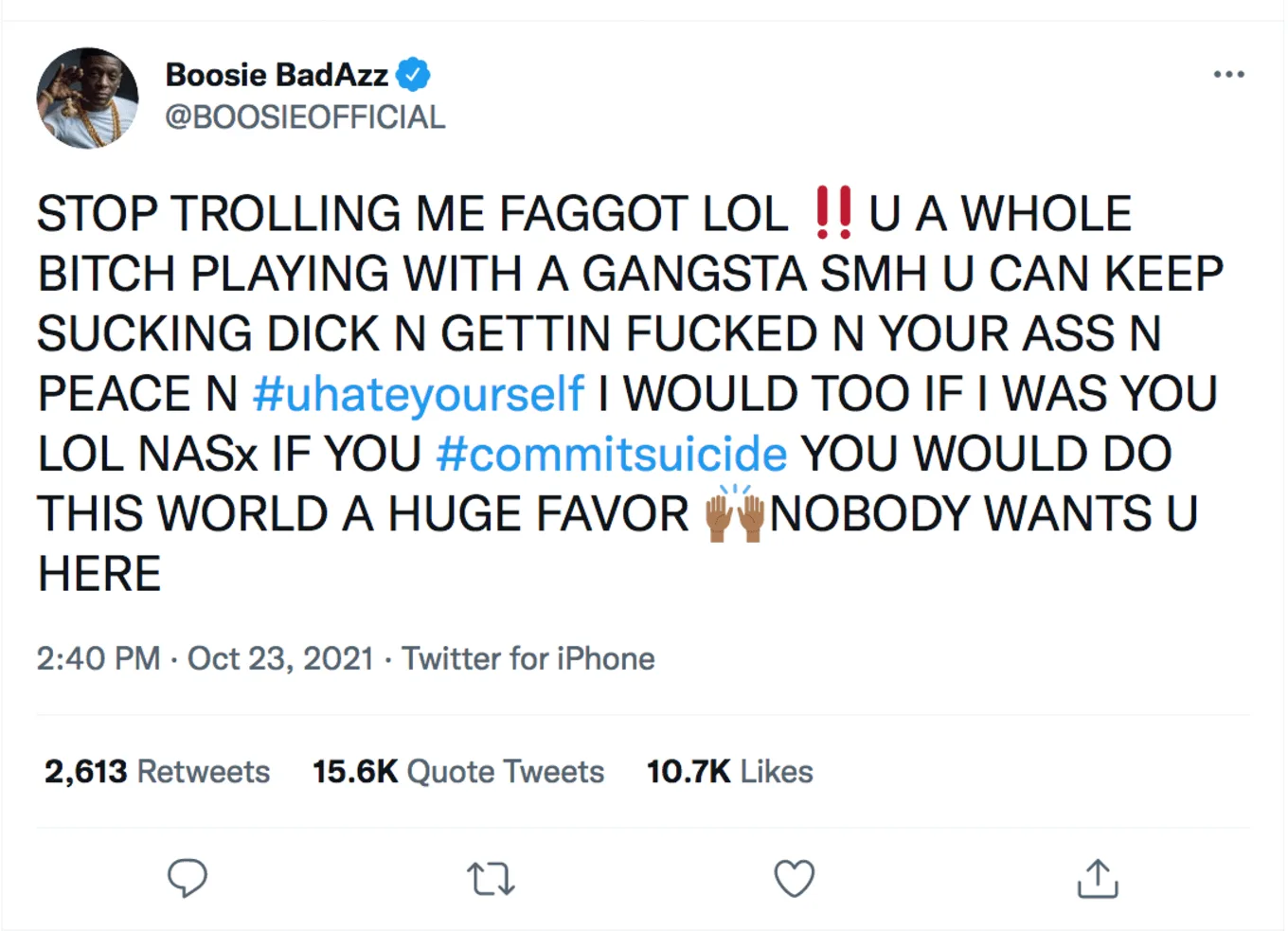1288x931 pixels.
Task: View the 2,613 Retweets list
Action: pos(157,772)
